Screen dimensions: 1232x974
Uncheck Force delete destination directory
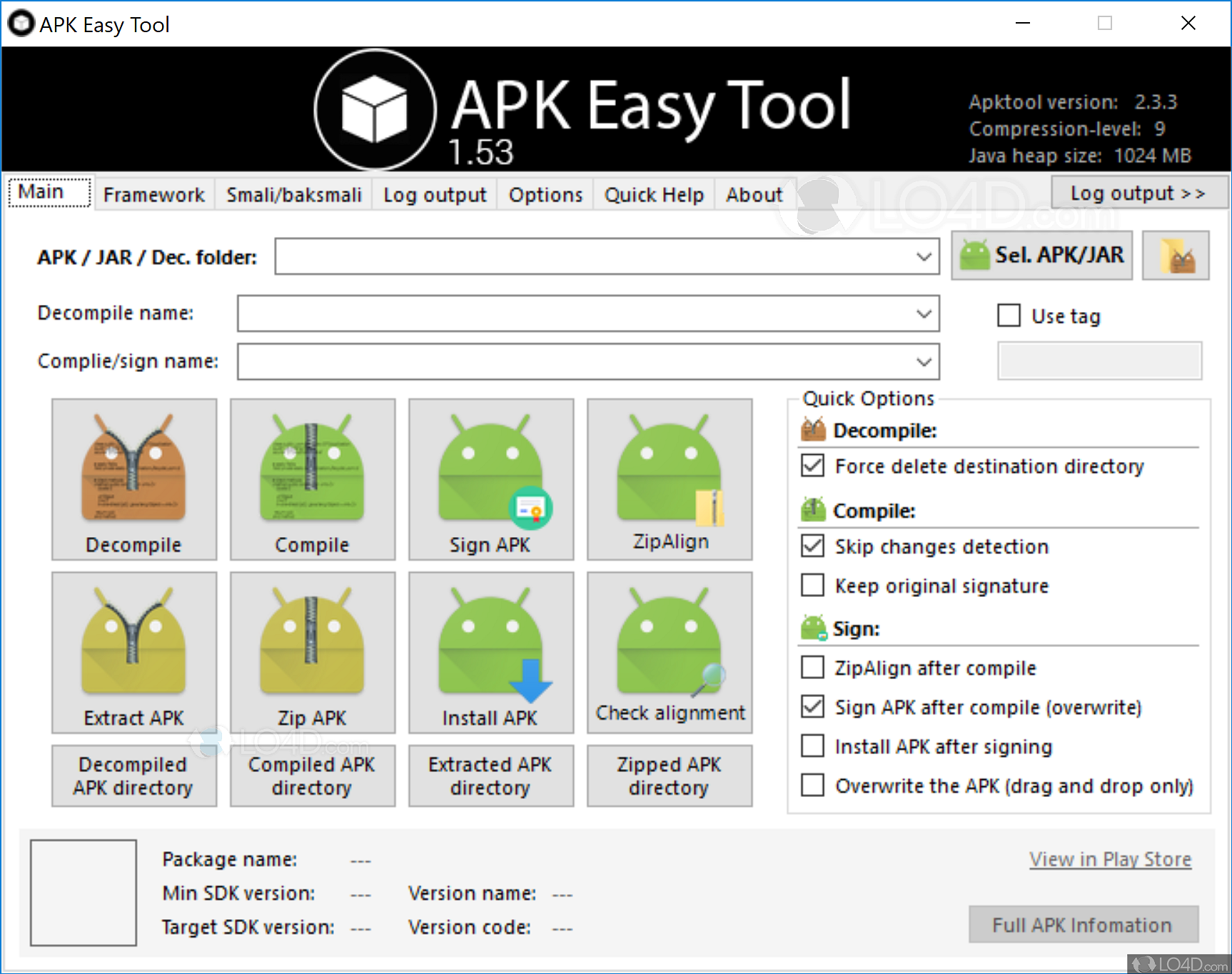[x=812, y=466]
